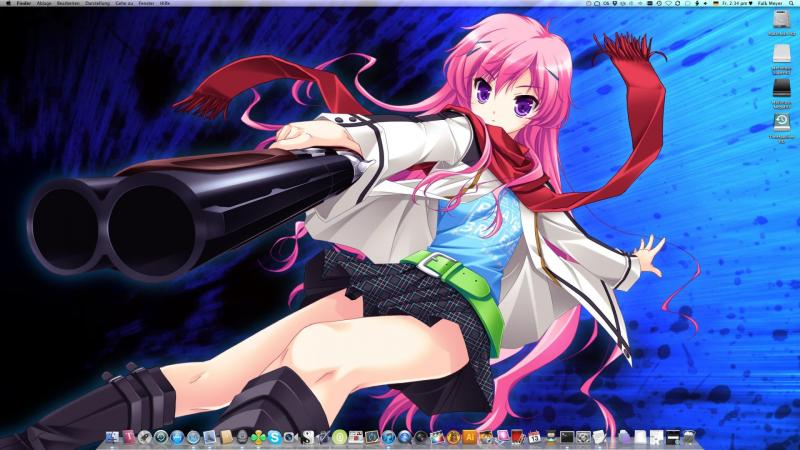
Task: Open Skype in the Dock
Action: [274, 437]
